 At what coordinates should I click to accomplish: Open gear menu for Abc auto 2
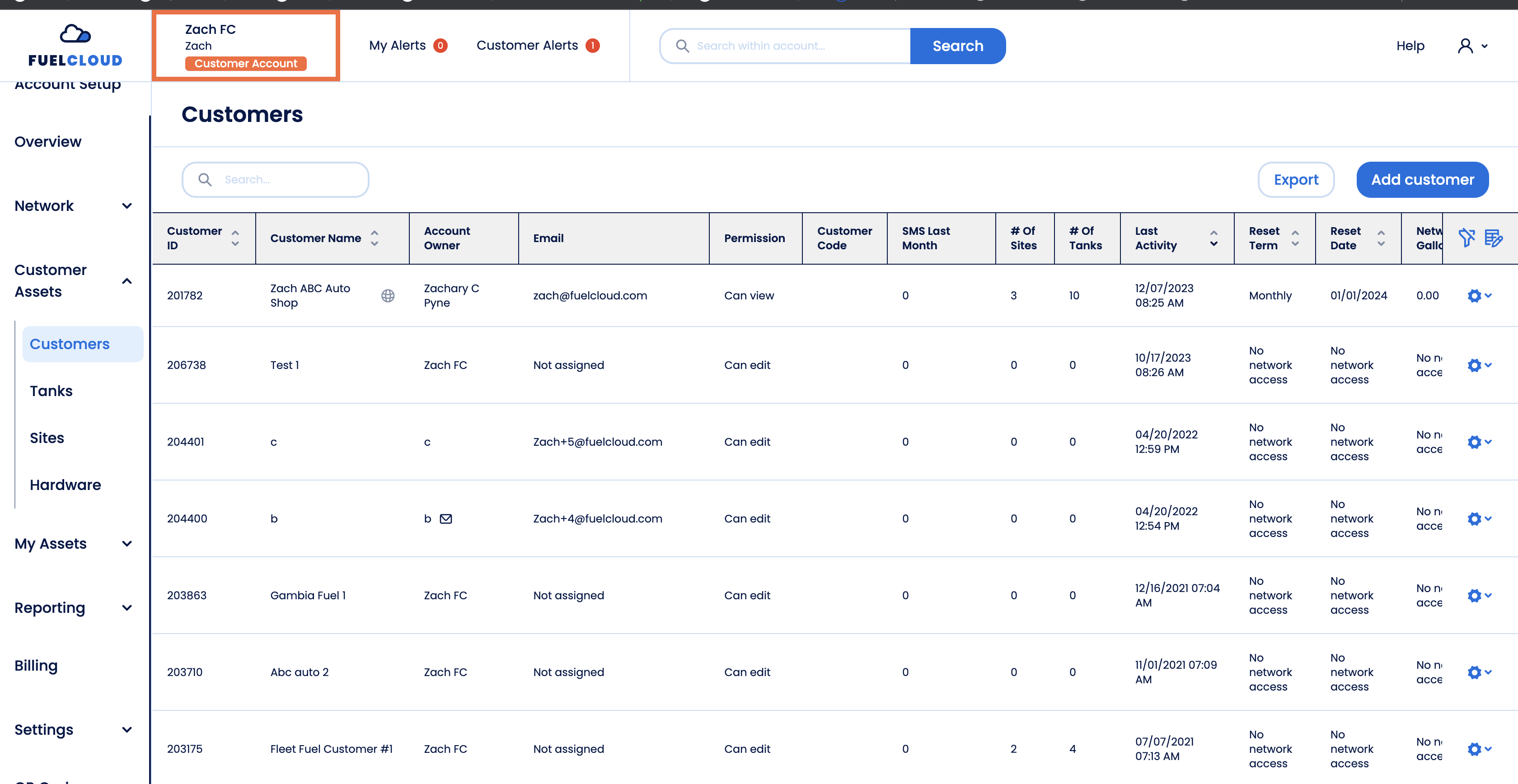click(x=1479, y=672)
